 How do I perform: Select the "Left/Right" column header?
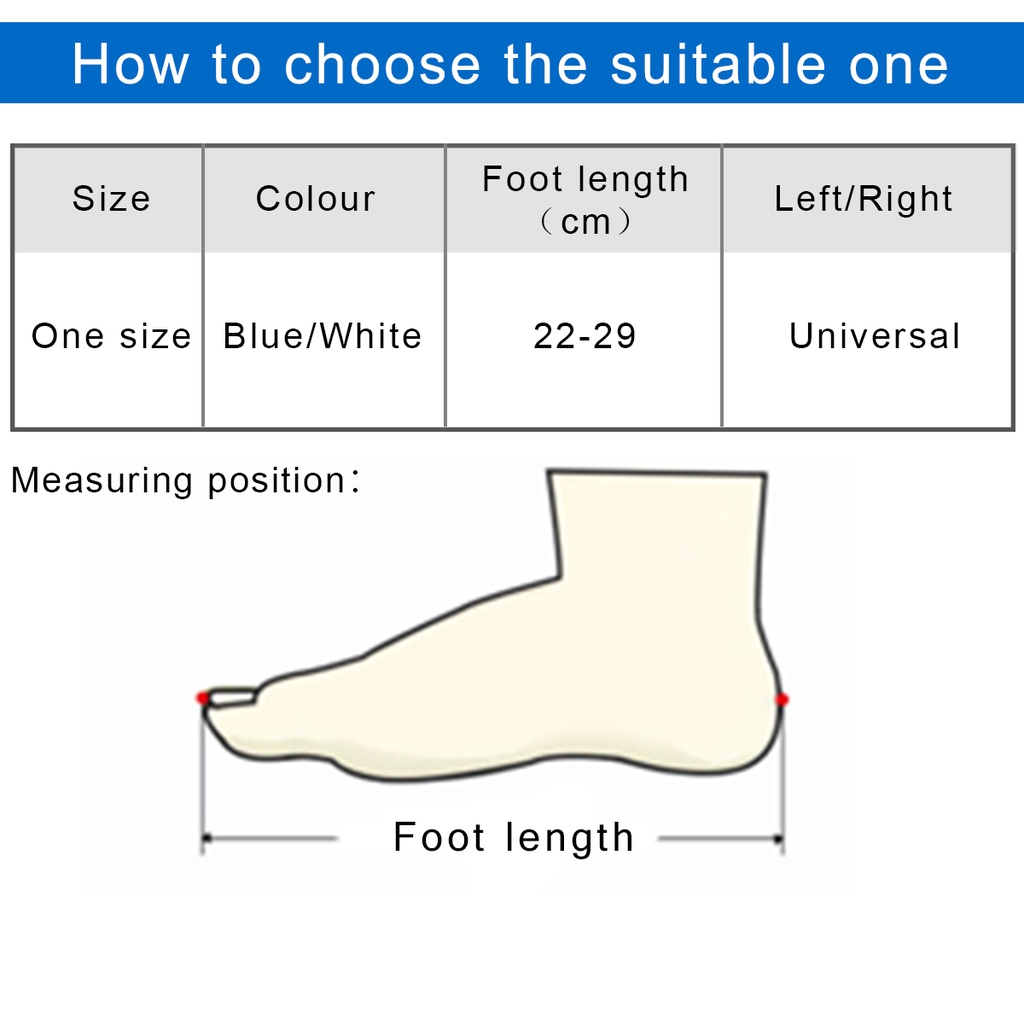tap(864, 198)
